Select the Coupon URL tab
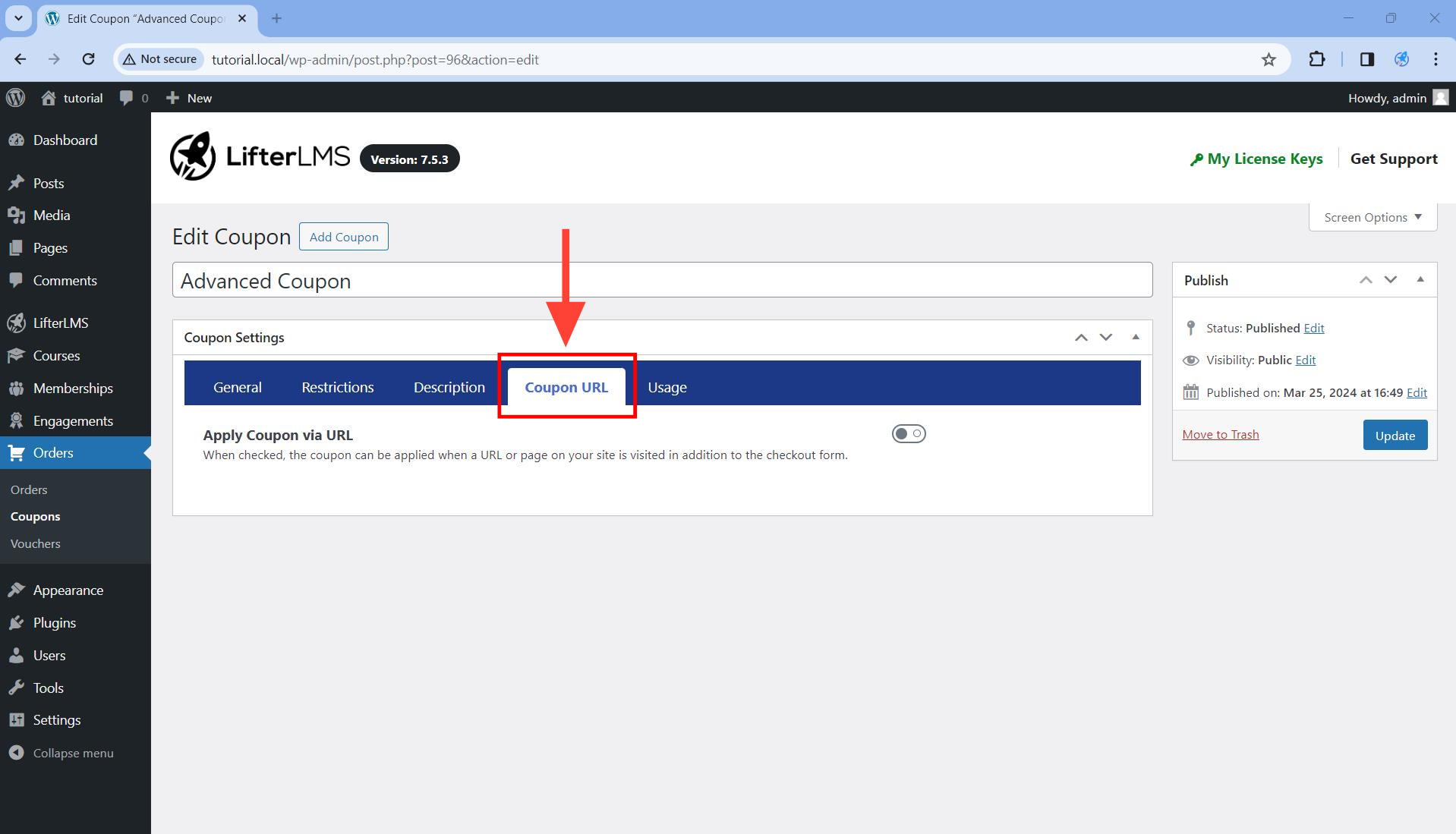This screenshot has width=1456, height=834. click(x=566, y=387)
